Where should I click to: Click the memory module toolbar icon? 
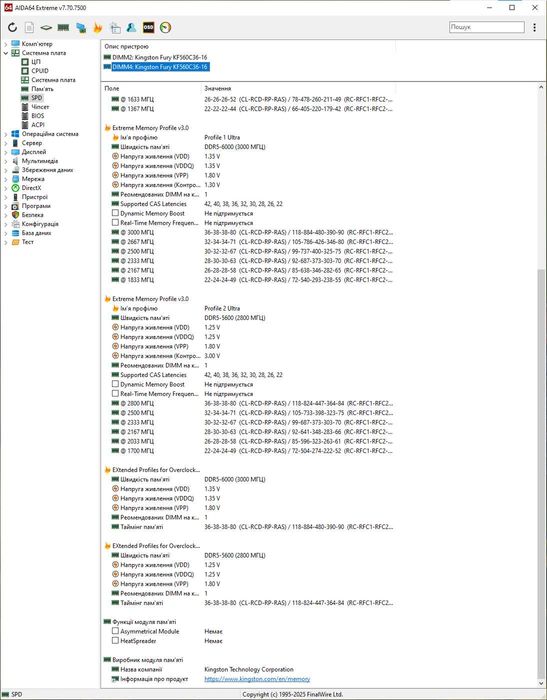[63, 27]
